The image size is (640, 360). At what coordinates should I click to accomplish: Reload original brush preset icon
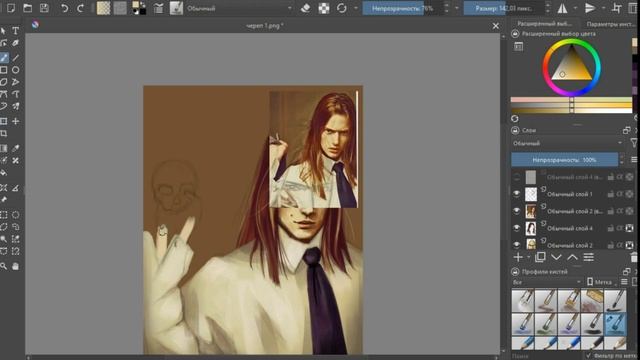[x=342, y=8]
